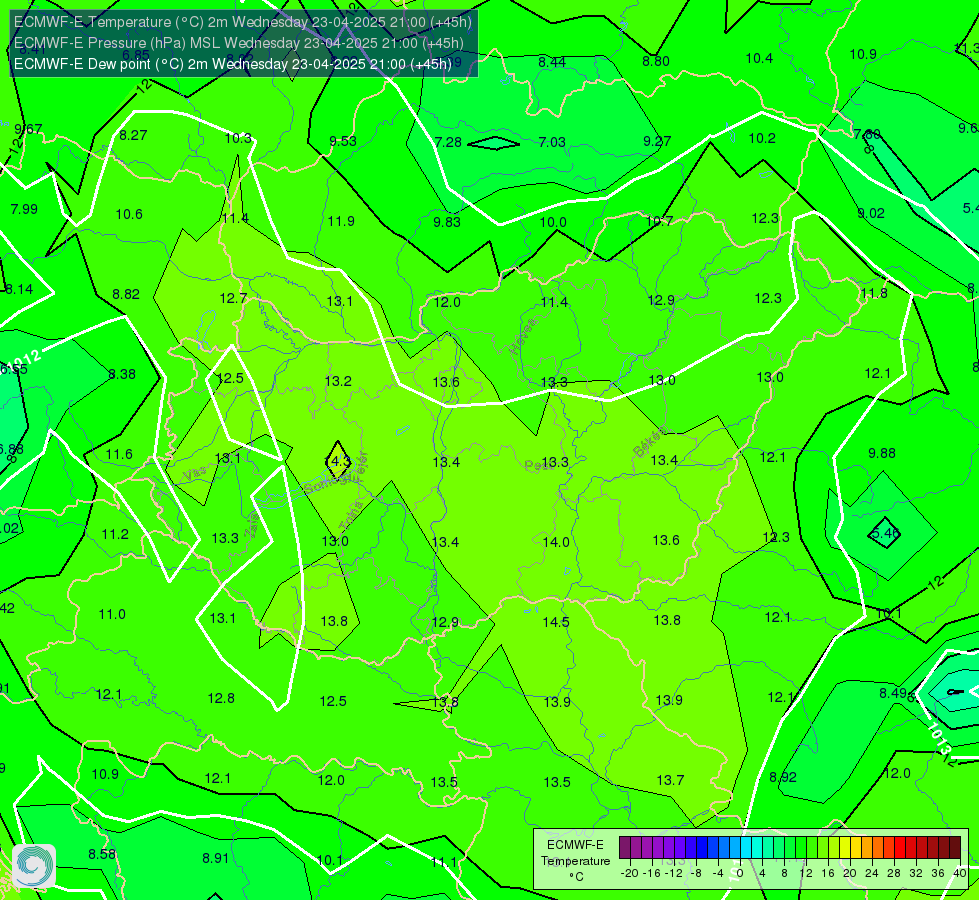Click the 12.7 temperature value
Viewport: 979px width, 900px height.
pos(233,299)
